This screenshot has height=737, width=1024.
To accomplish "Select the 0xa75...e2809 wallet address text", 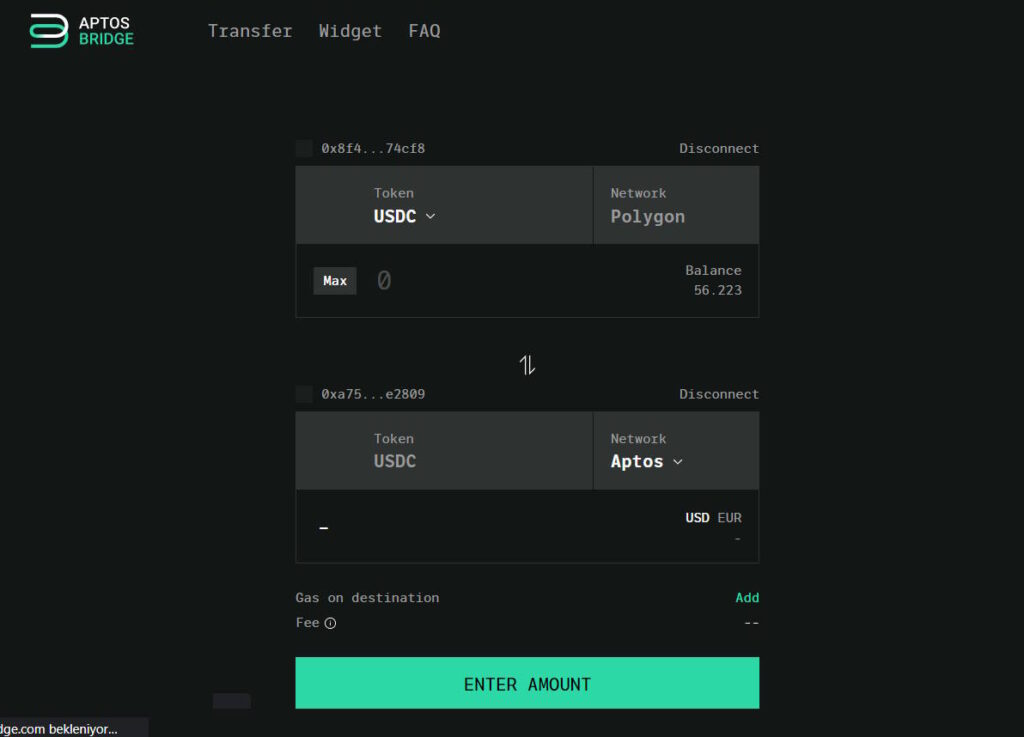I will [373, 394].
